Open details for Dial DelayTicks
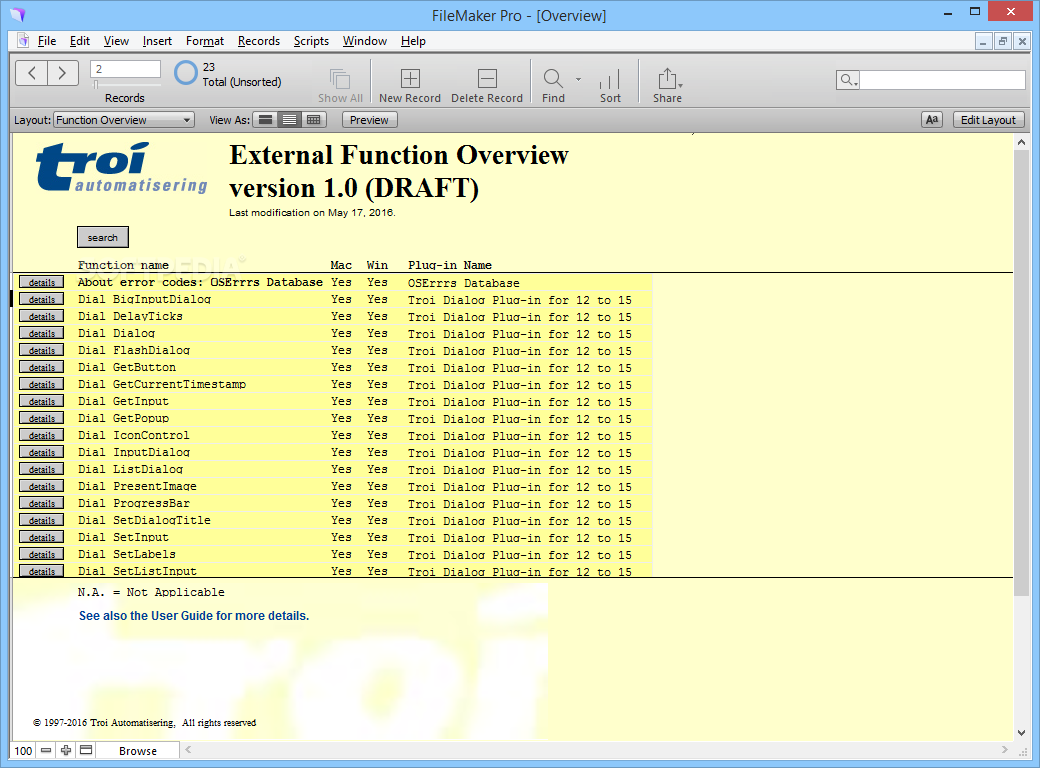Screen dimensions: 1040x768 point(42,317)
